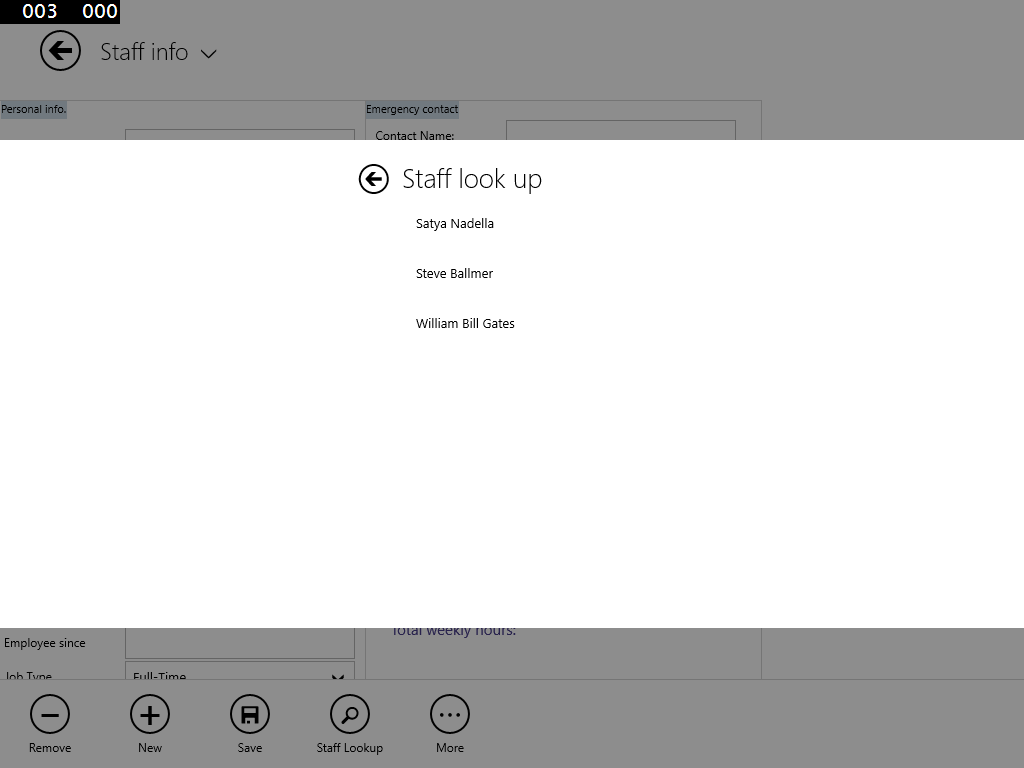Click the Employee since input field
The image size is (1024, 768).
[x=240, y=643]
